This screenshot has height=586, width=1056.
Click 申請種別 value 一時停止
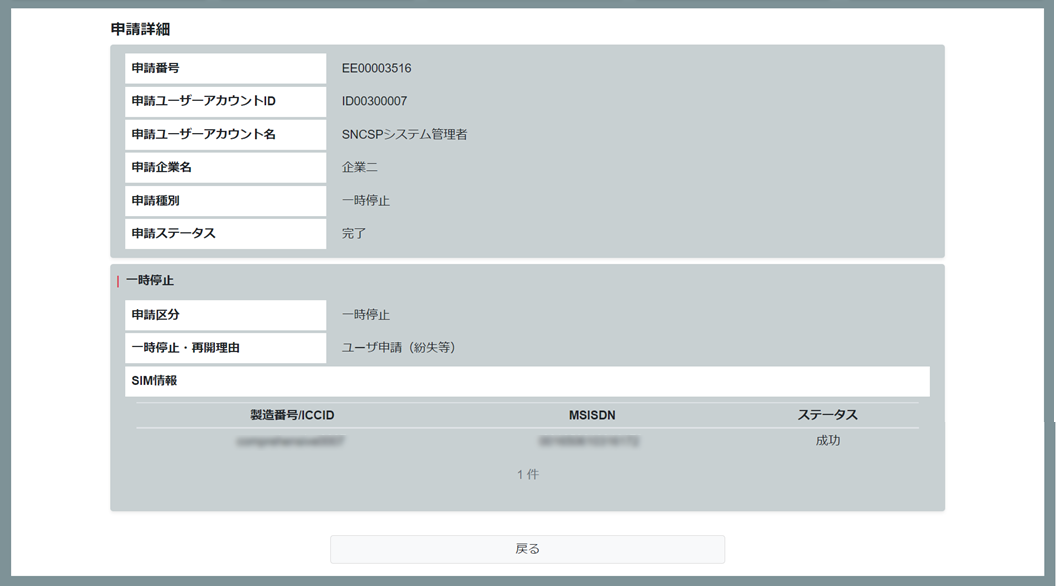[x=366, y=200]
